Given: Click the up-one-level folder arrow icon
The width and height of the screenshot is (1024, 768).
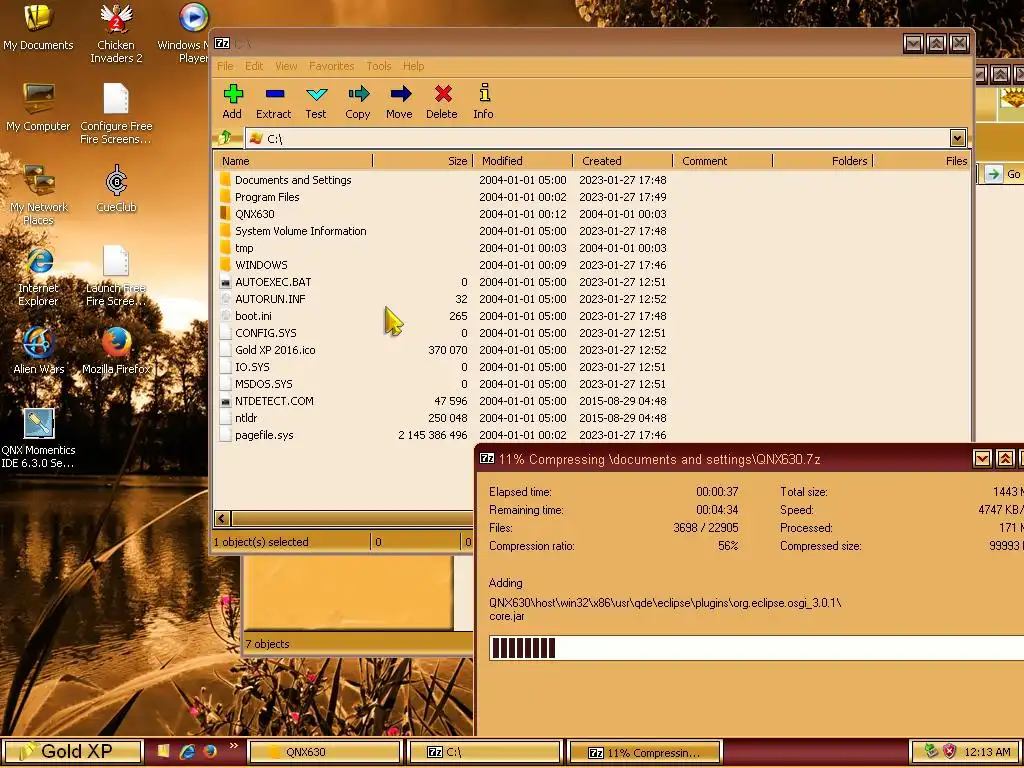Looking at the screenshot, I should 226,137.
